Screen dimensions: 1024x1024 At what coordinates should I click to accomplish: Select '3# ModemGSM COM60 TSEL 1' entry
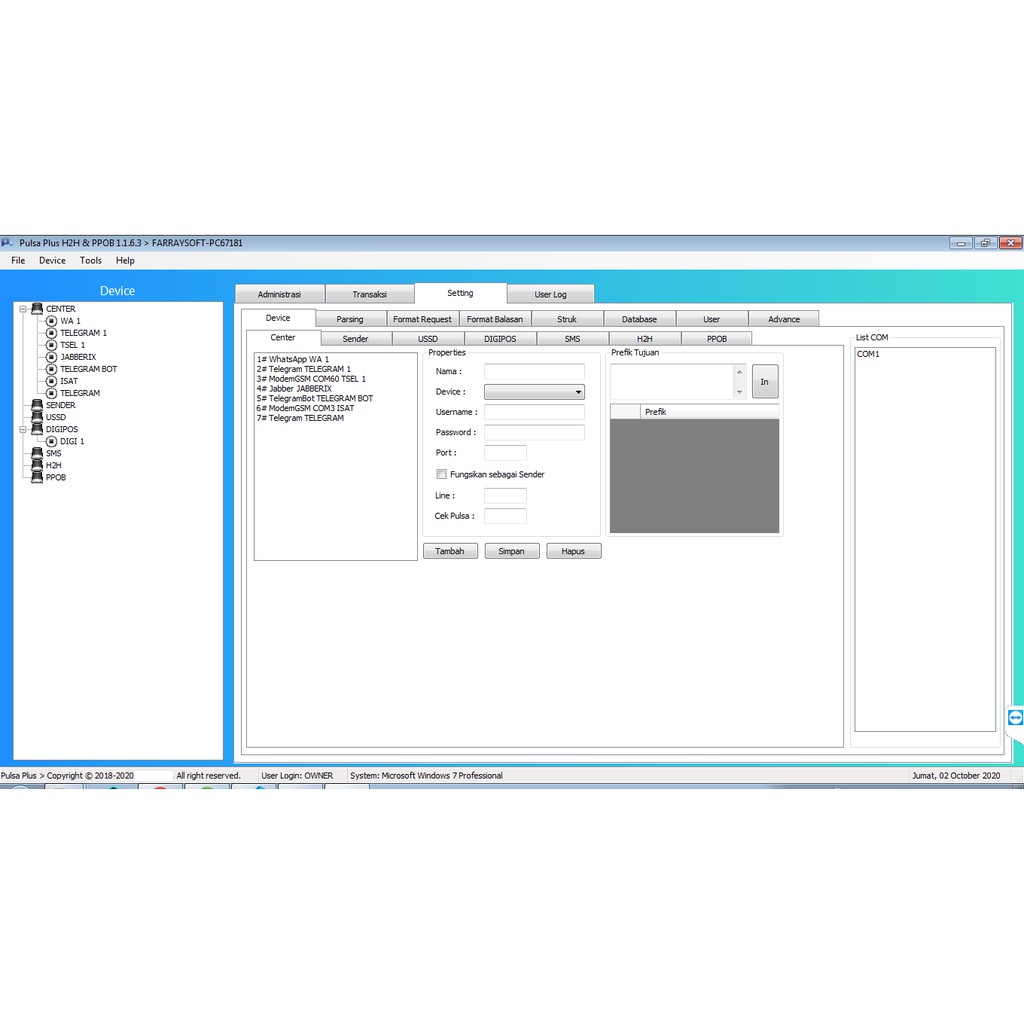point(311,379)
